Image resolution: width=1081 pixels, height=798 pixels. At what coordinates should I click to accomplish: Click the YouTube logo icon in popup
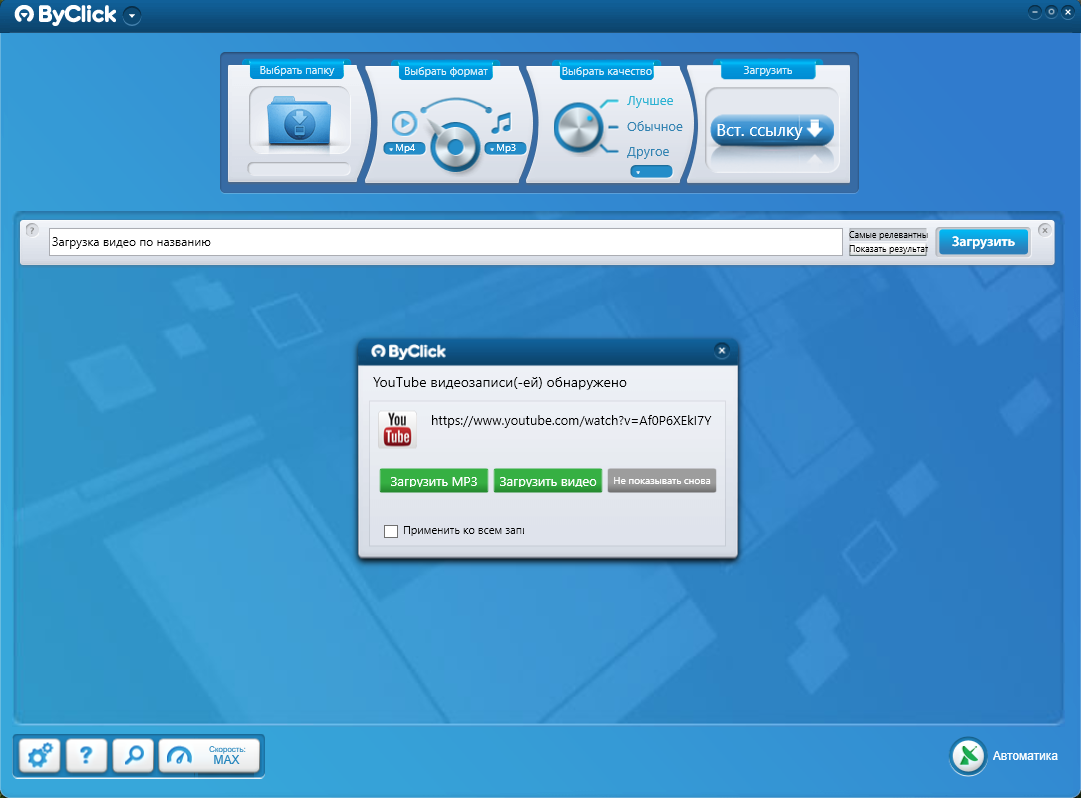tap(397, 429)
